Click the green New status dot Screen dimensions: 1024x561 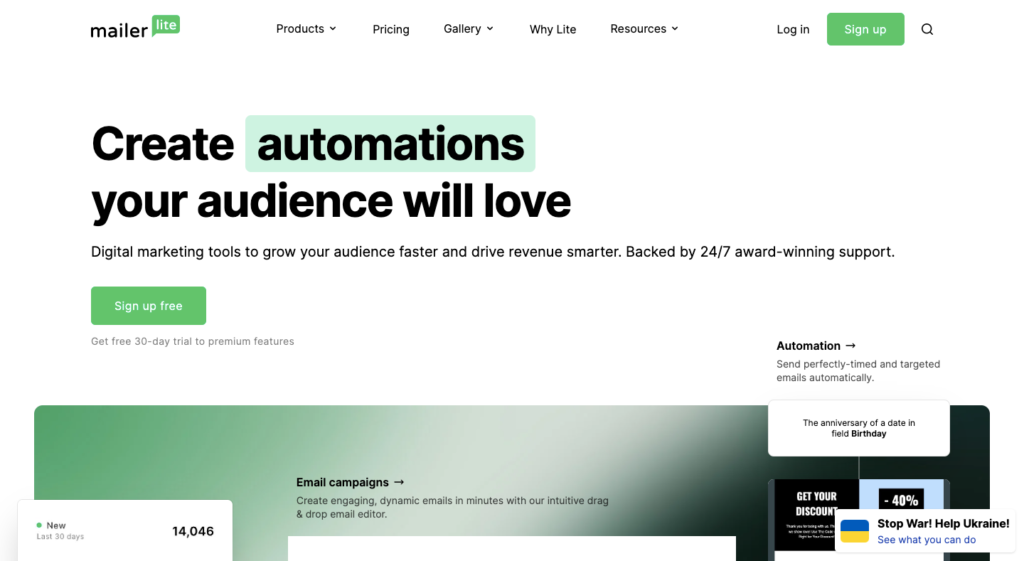[x=39, y=525]
